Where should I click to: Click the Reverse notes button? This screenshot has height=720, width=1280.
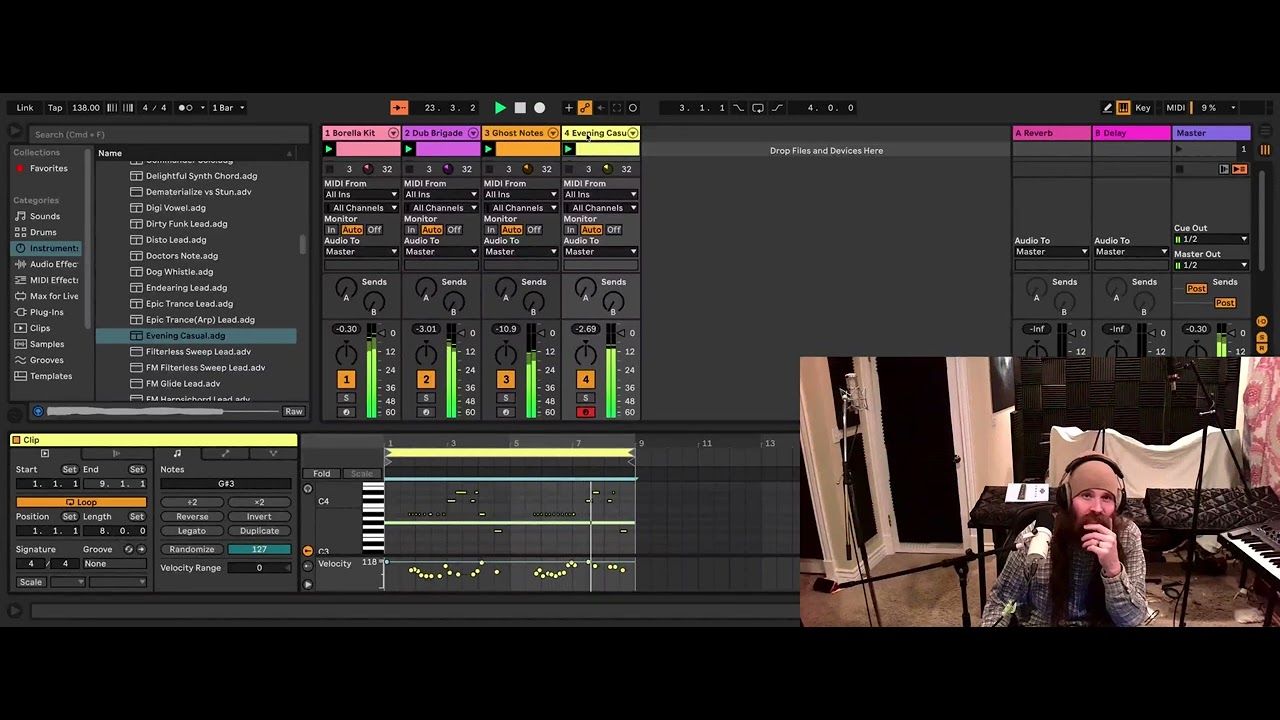coord(192,517)
